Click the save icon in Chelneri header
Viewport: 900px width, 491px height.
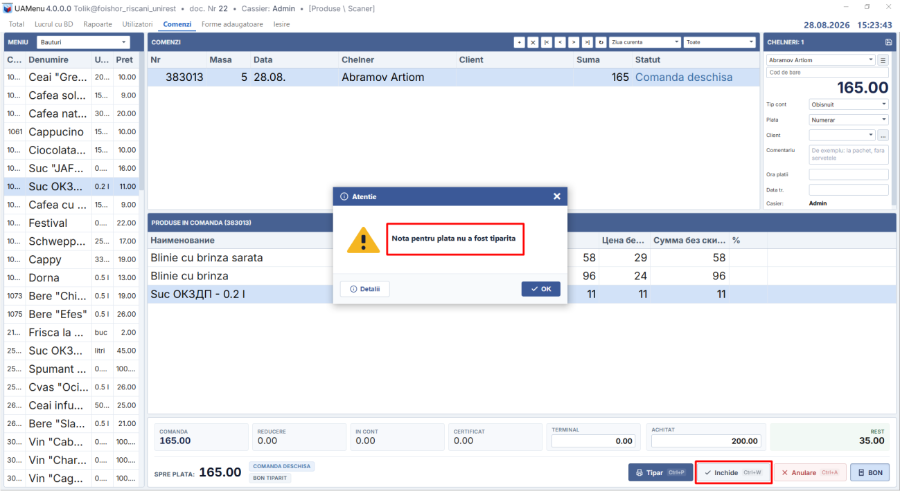click(888, 42)
